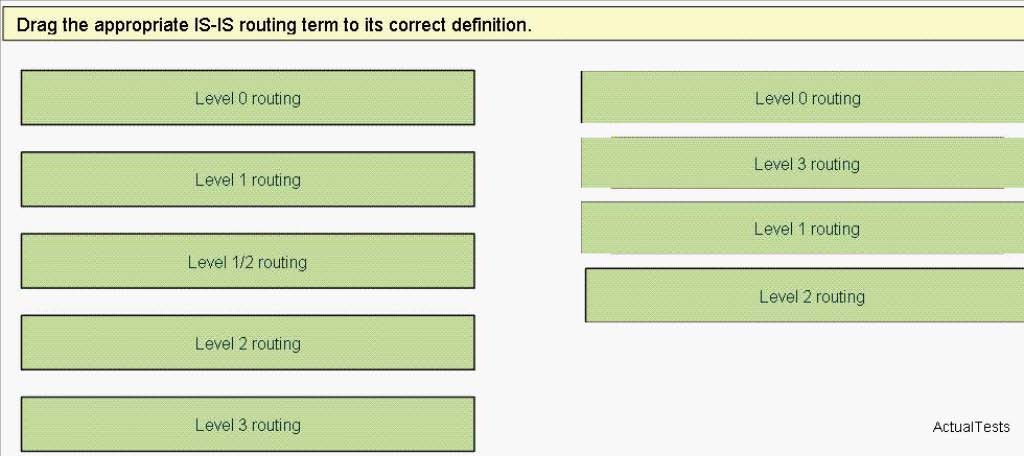
Task: Select Level 0 routing term in left column
Action: (248, 98)
